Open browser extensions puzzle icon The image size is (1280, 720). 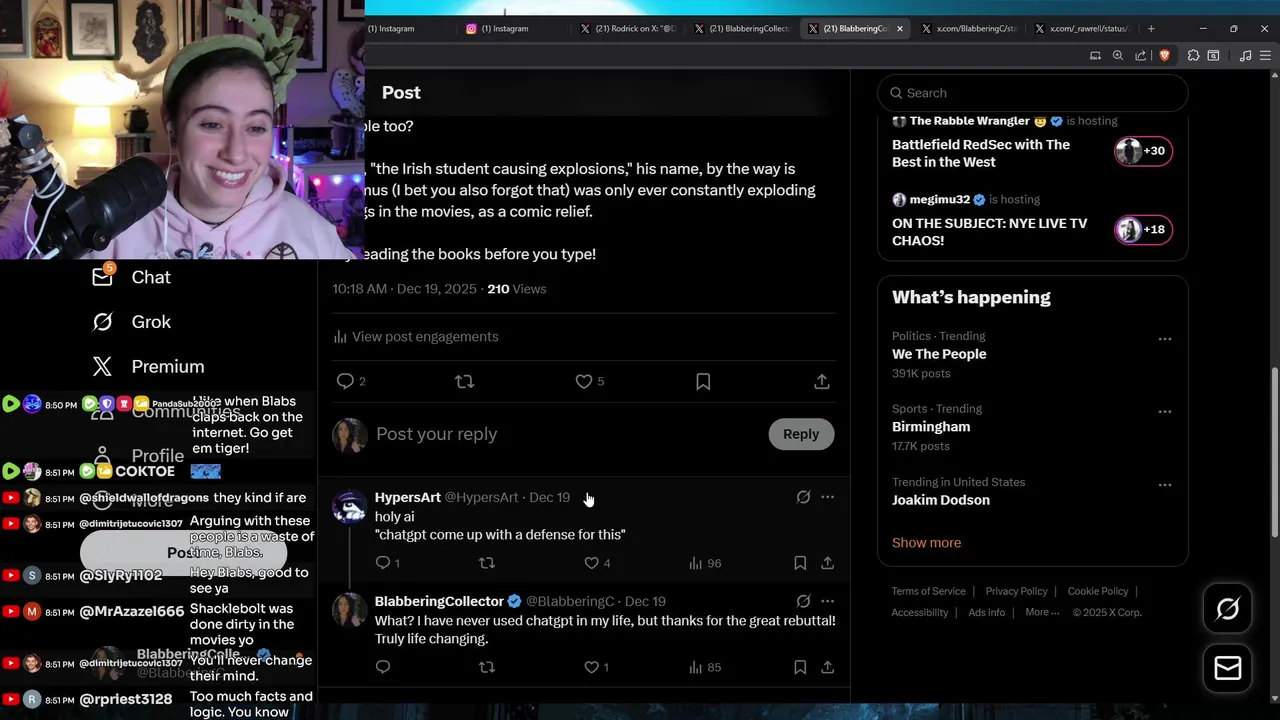[1193, 56]
